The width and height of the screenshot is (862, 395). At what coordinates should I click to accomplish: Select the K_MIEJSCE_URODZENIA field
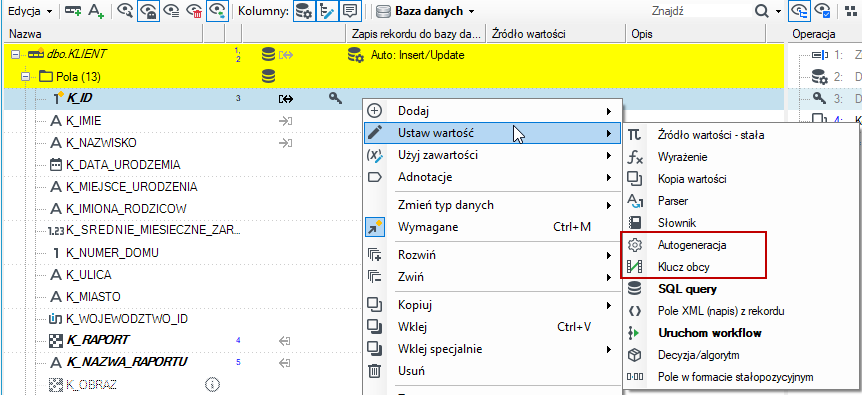click(131, 187)
